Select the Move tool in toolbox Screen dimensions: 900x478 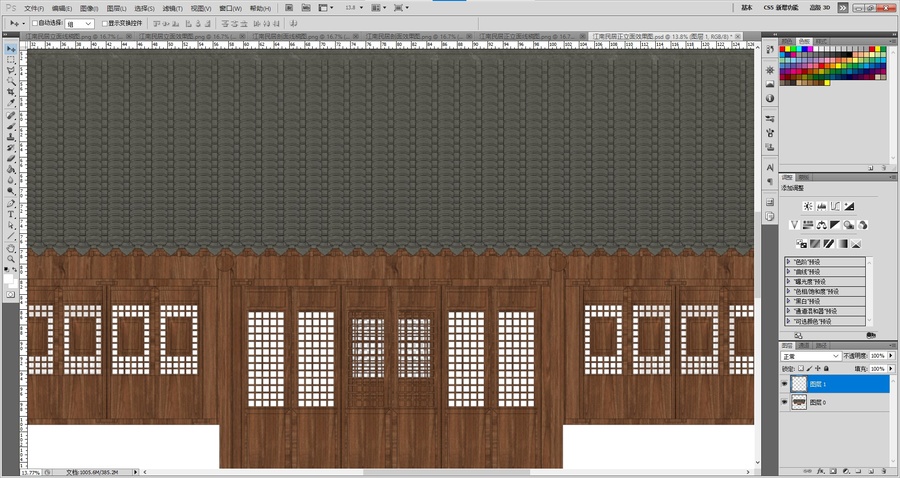11,49
